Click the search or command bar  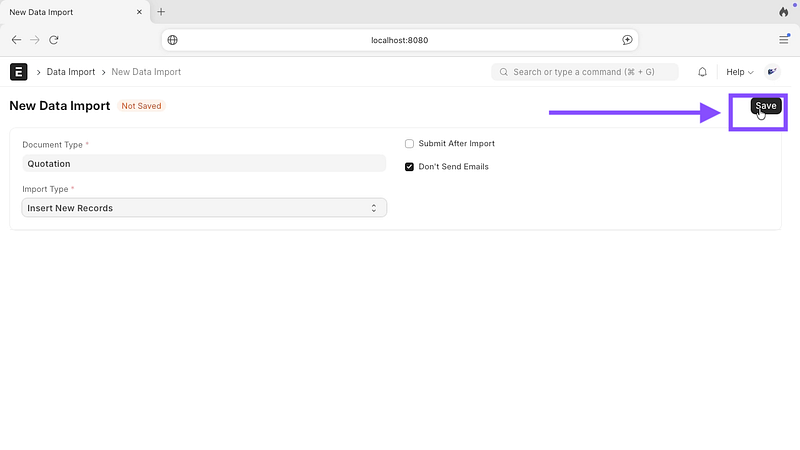(x=585, y=72)
